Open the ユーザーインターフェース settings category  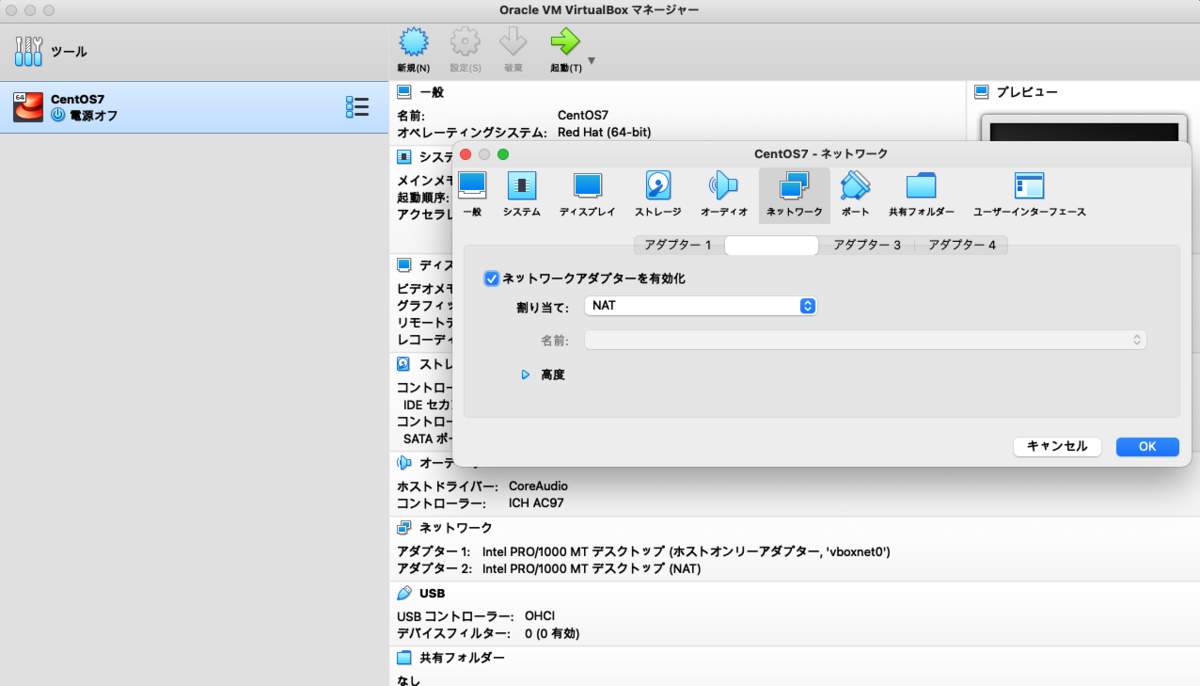click(1029, 193)
